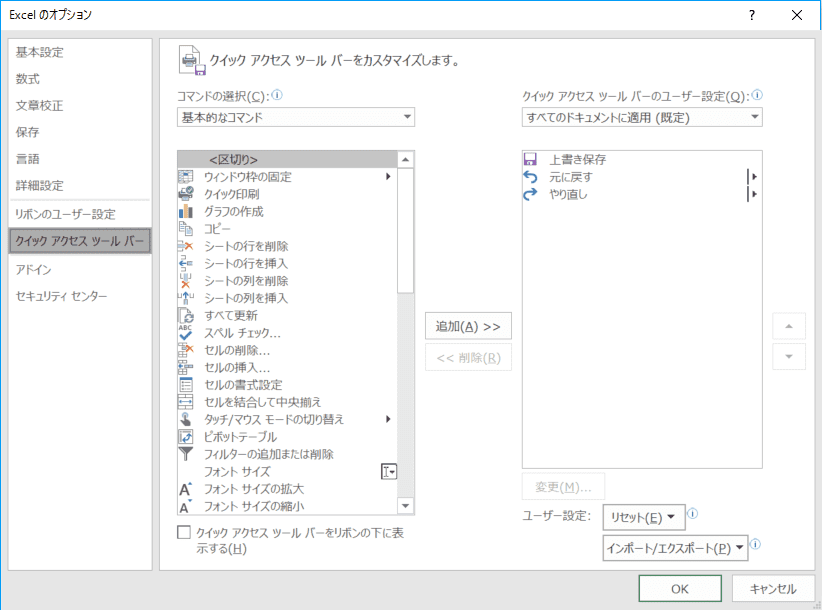
Task: Click command list scrollbar up arrow
Action: (x=405, y=159)
